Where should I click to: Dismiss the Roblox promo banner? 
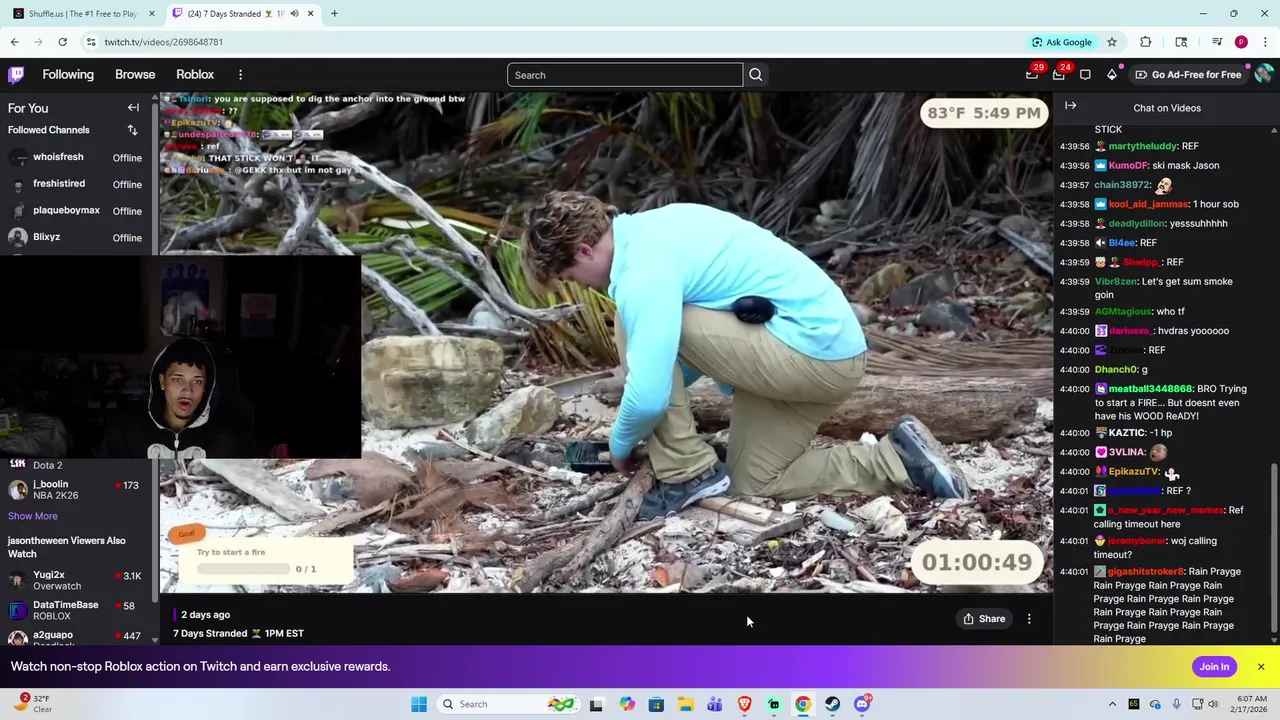[x=1261, y=667]
